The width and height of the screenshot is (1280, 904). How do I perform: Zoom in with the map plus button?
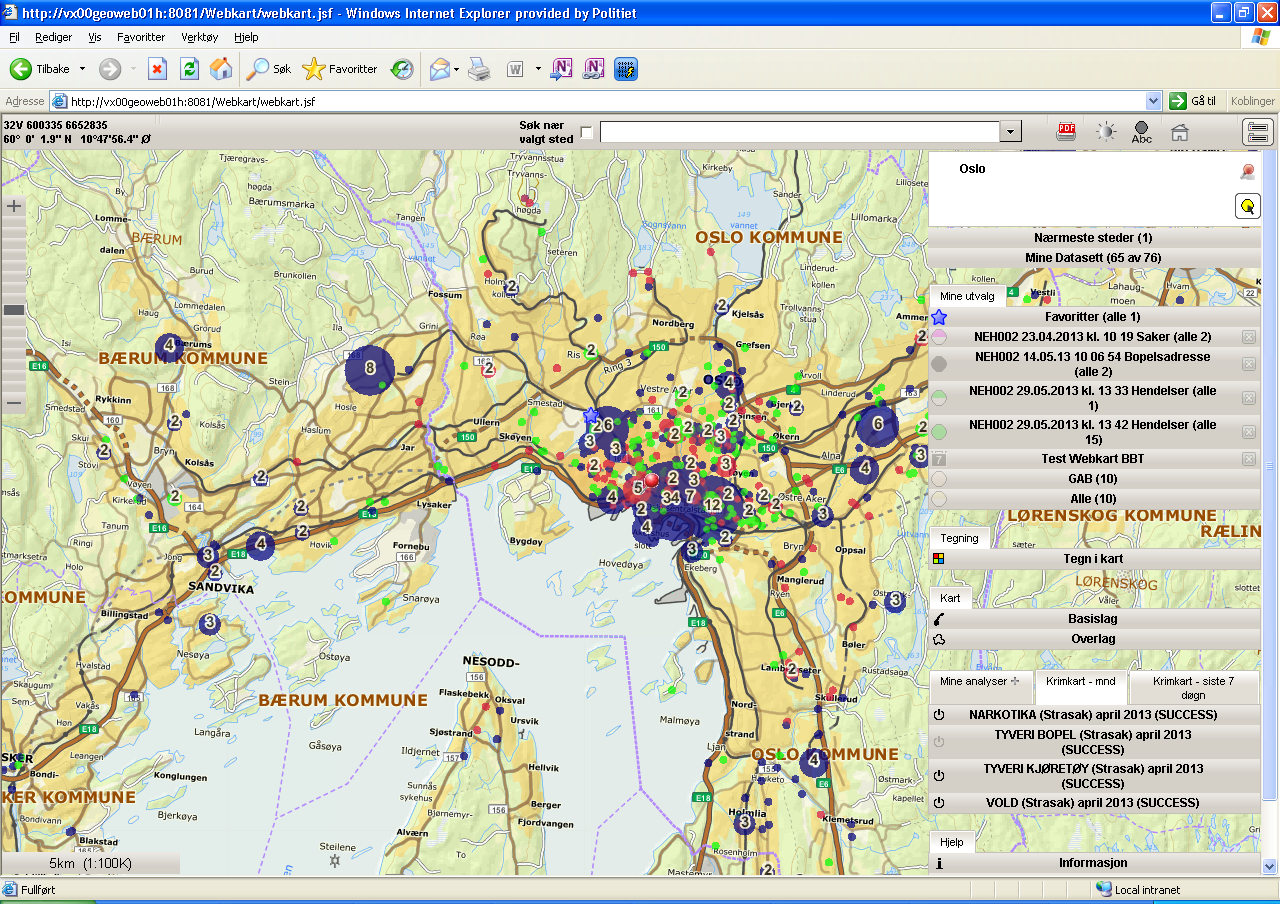14,206
